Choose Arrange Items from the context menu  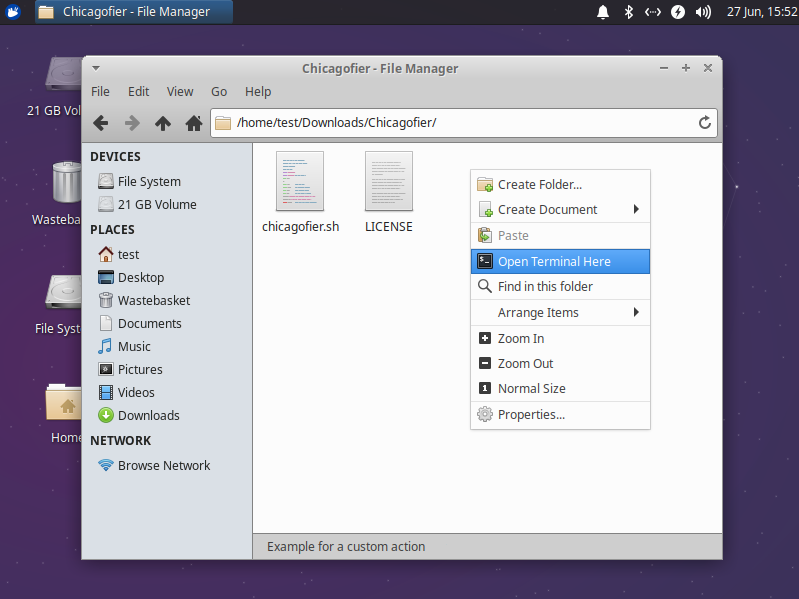click(560, 312)
